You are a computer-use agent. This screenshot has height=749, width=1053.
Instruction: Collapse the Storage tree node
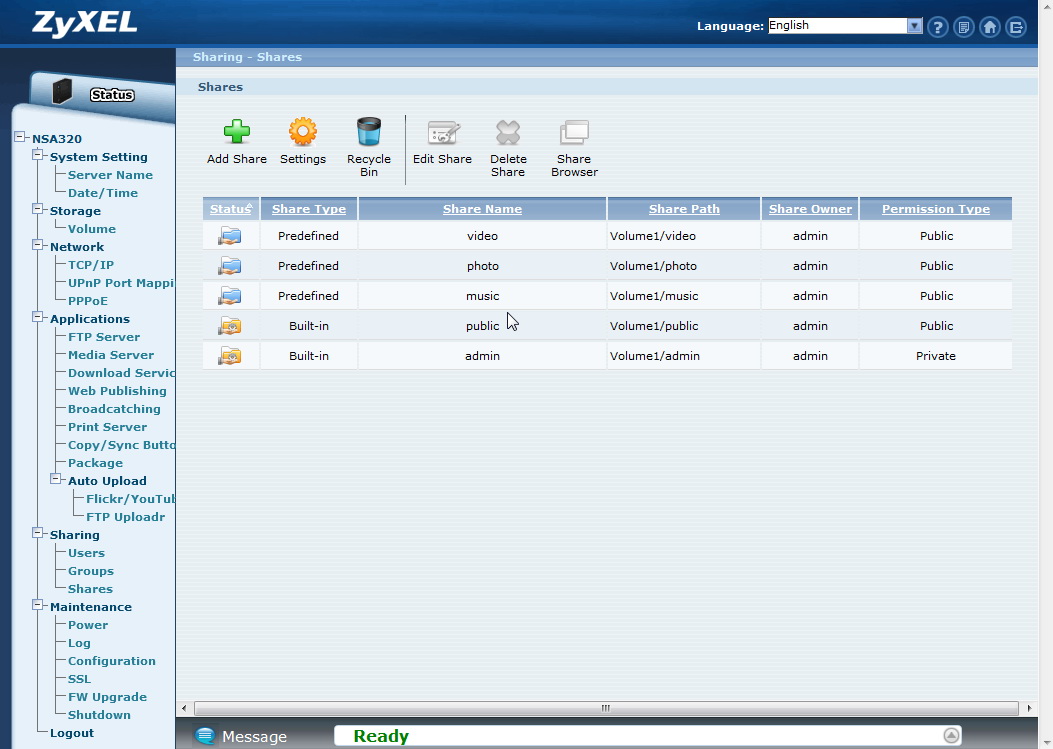(38, 209)
